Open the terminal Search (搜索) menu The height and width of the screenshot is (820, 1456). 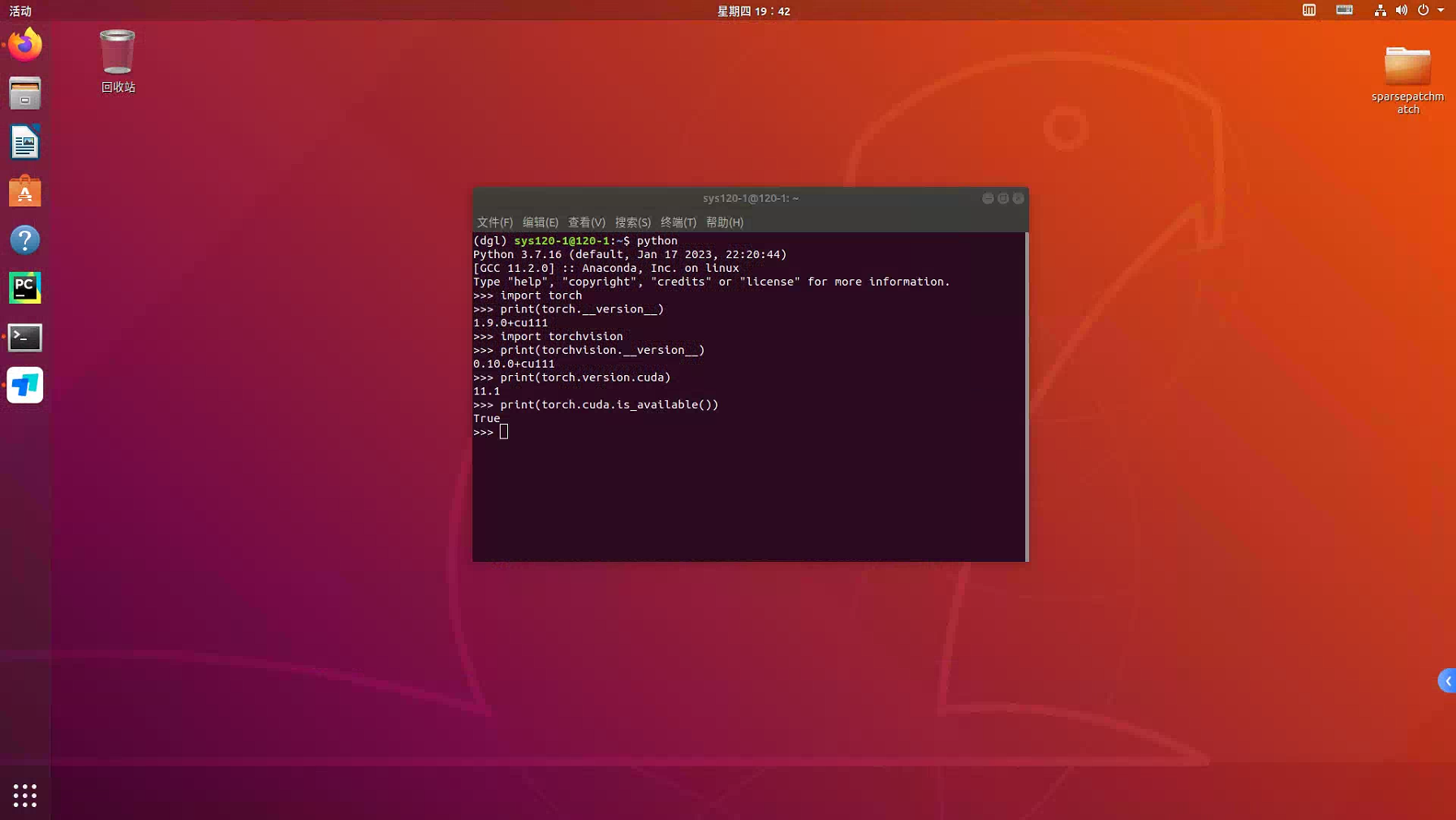(x=632, y=222)
